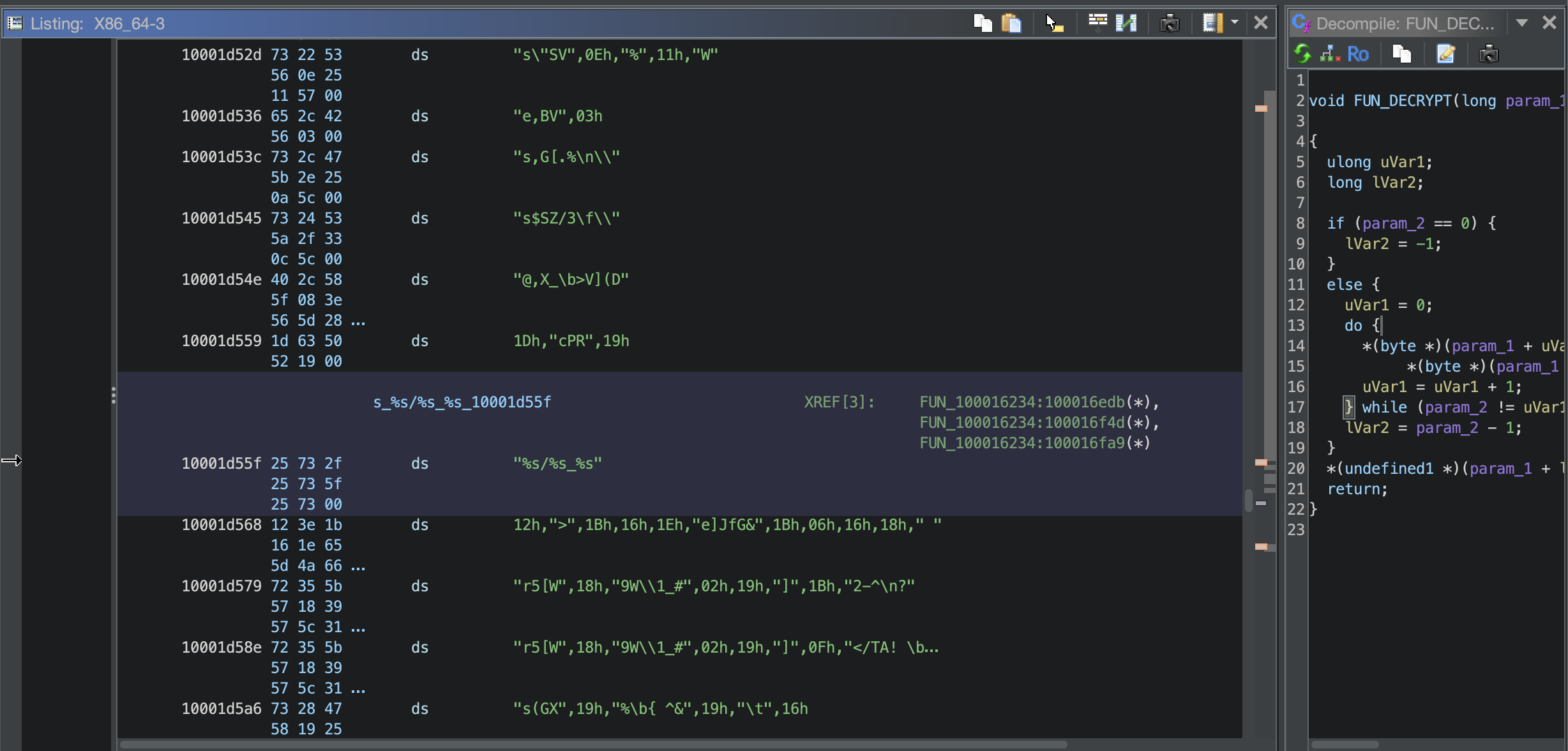The image size is (1568, 751).
Task: Click address 10001d55f in the listing
Action: click(x=222, y=464)
